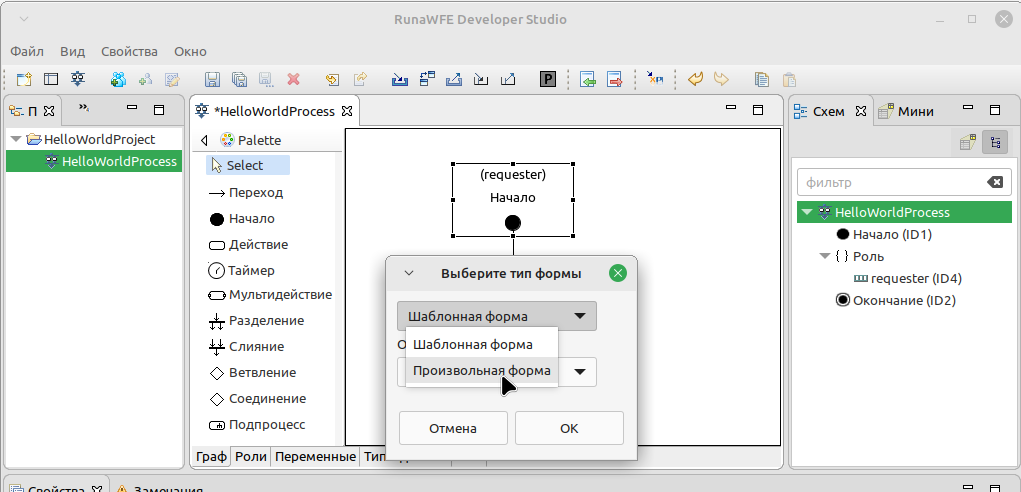The width and height of the screenshot is (1021, 492).
Task: Pick the Таймер timer tool
Action: point(242,270)
